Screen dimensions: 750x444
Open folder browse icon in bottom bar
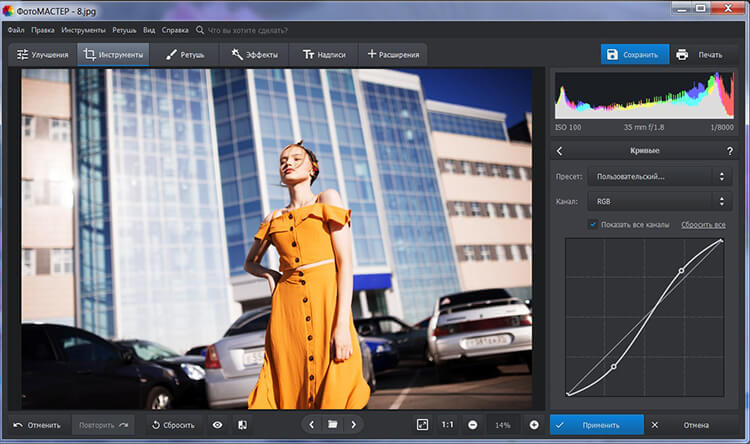[x=332, y=425]
